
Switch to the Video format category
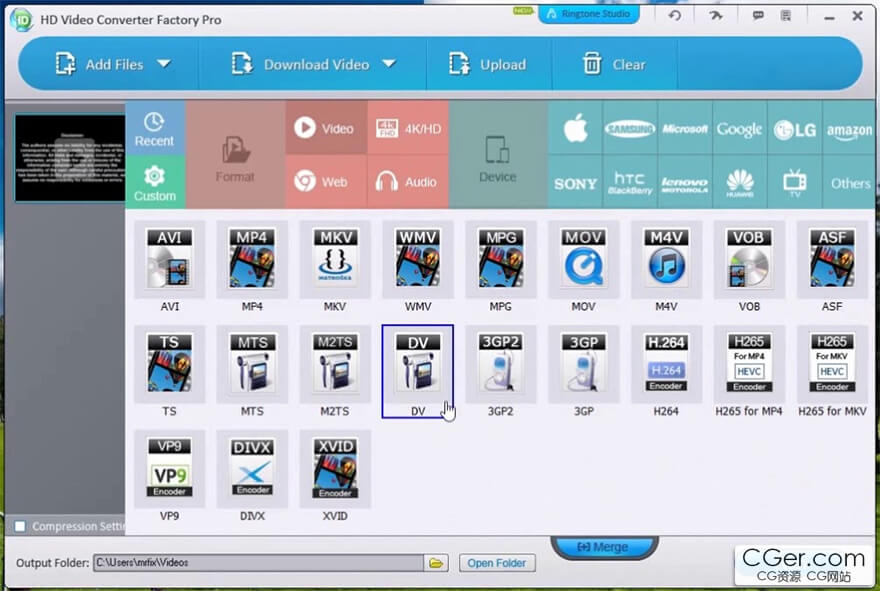click(x=326, y=128)
